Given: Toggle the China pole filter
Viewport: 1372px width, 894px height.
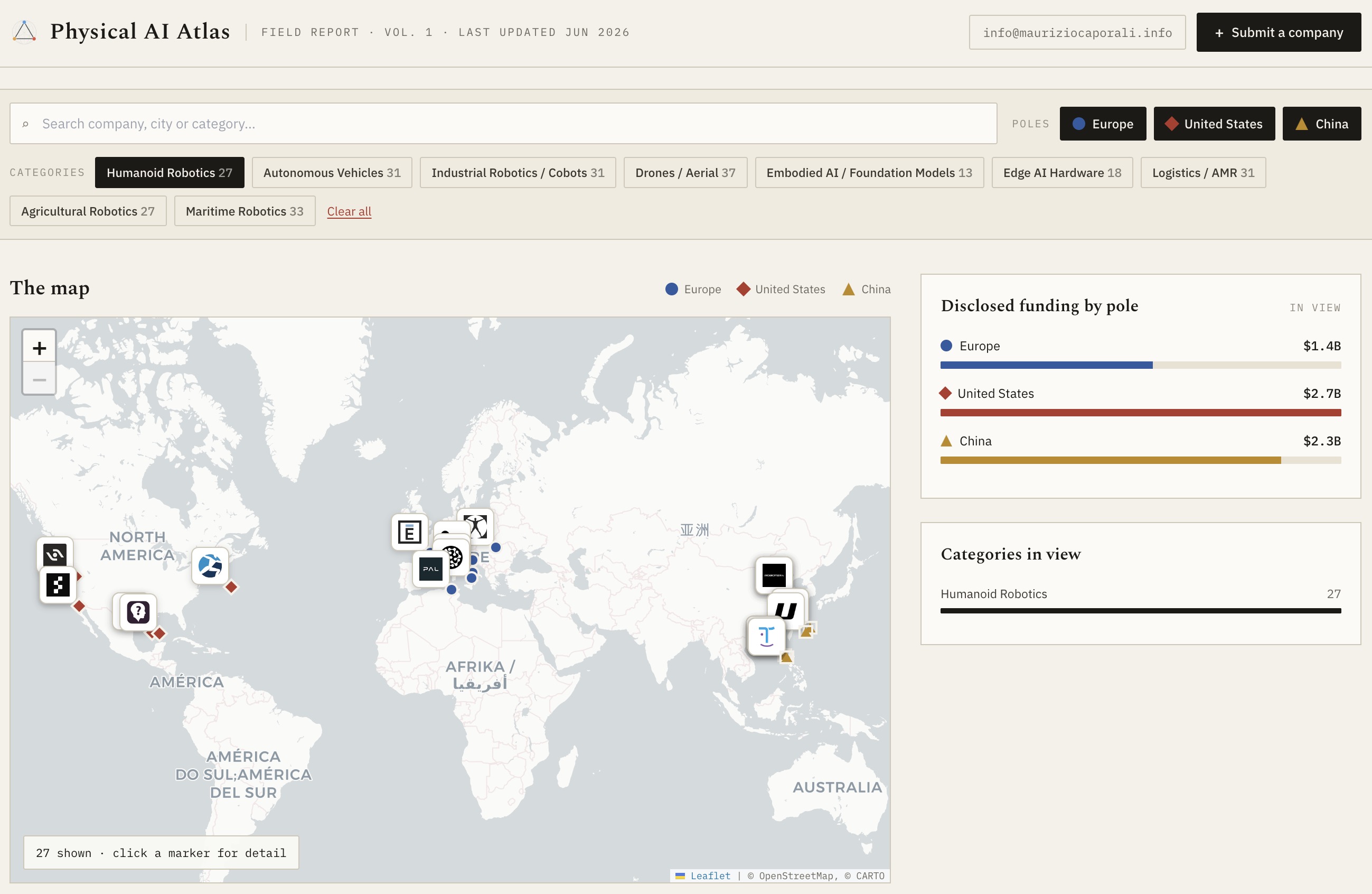Looking at the screenshot, I should (1321, 124).
